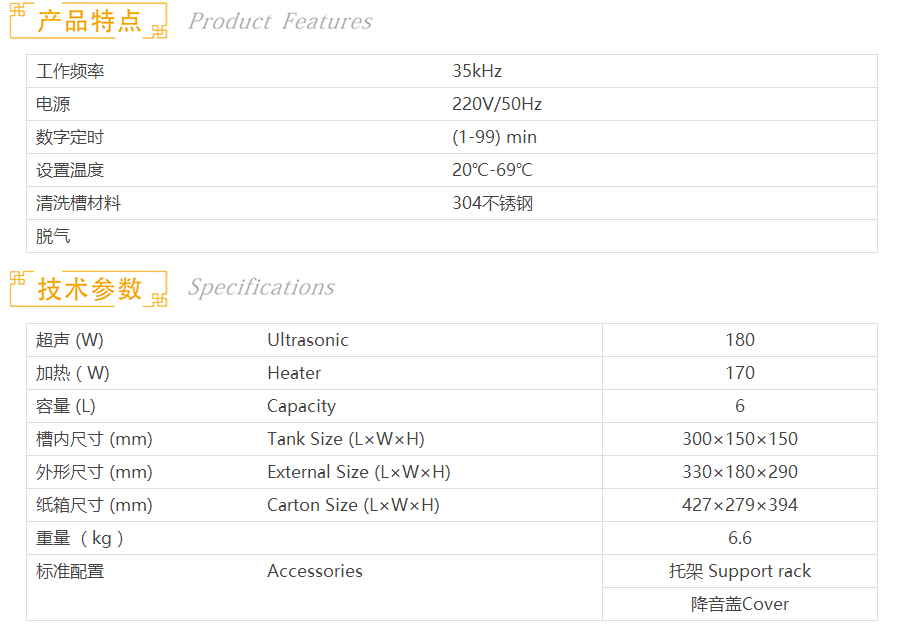Select the Carton Size value 427×279×394
Image resolution: width=900 pixels, height=630 pixels.
[x=740, y=505]
